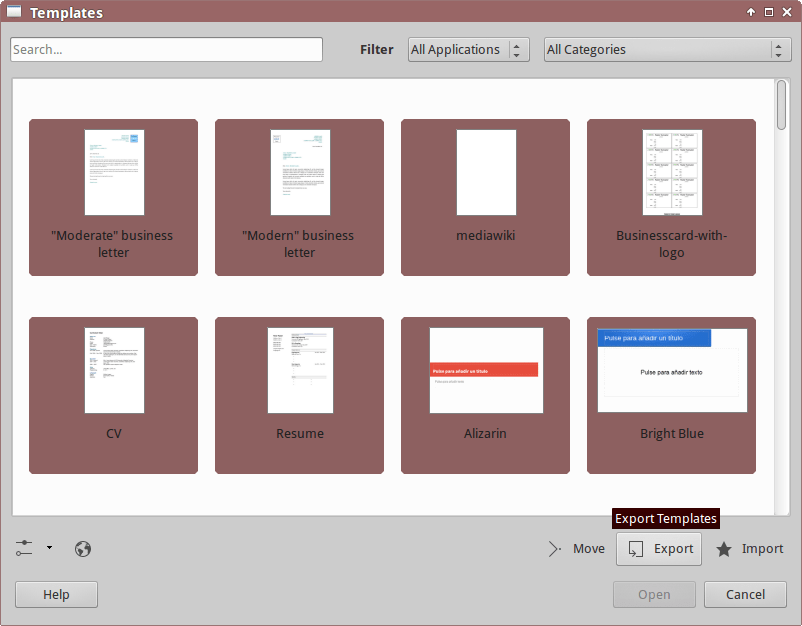Click the roll-up arrow in title bar

750,12
